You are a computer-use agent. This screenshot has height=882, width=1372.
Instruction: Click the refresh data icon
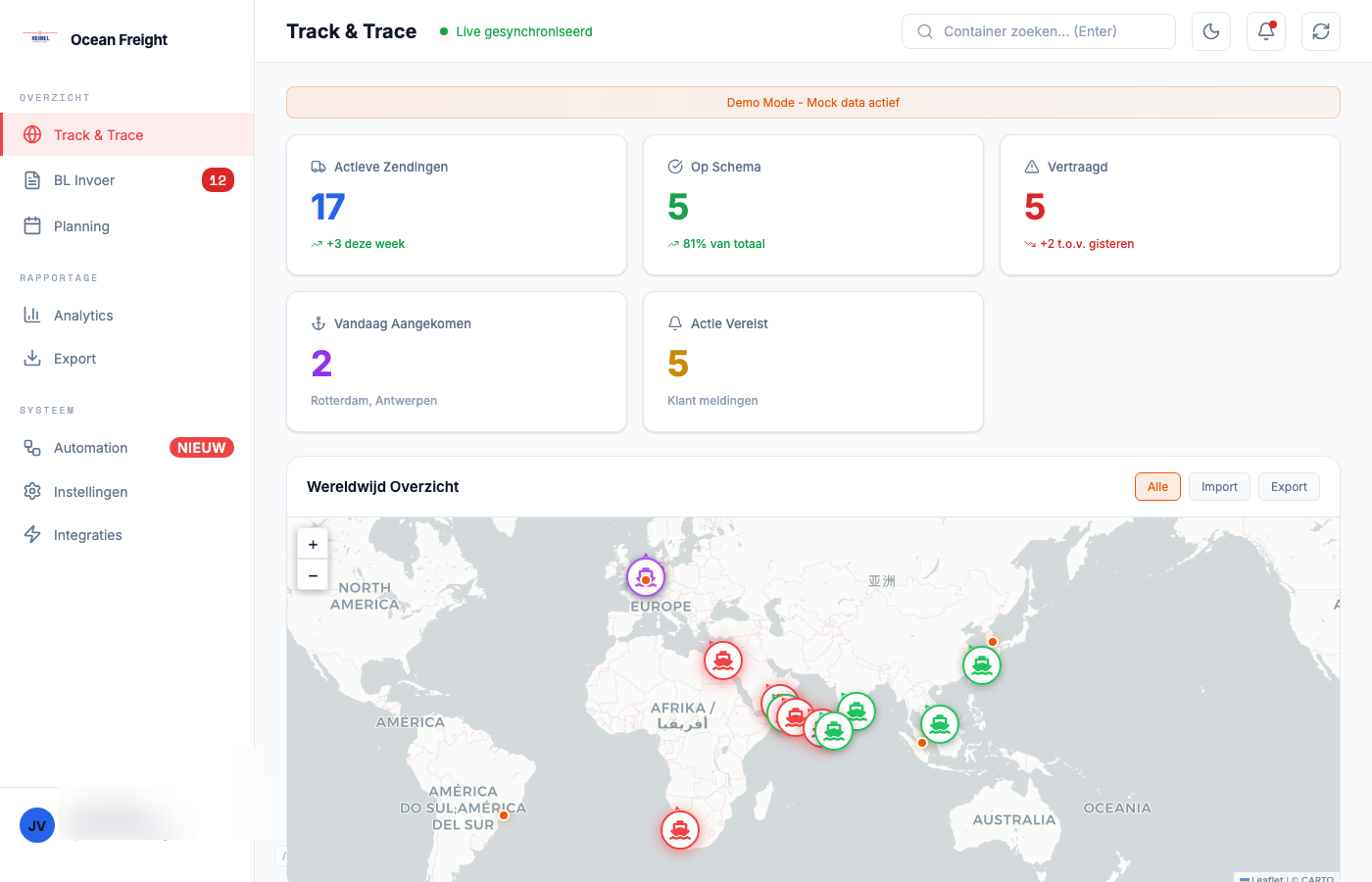tap(1321, 31)
